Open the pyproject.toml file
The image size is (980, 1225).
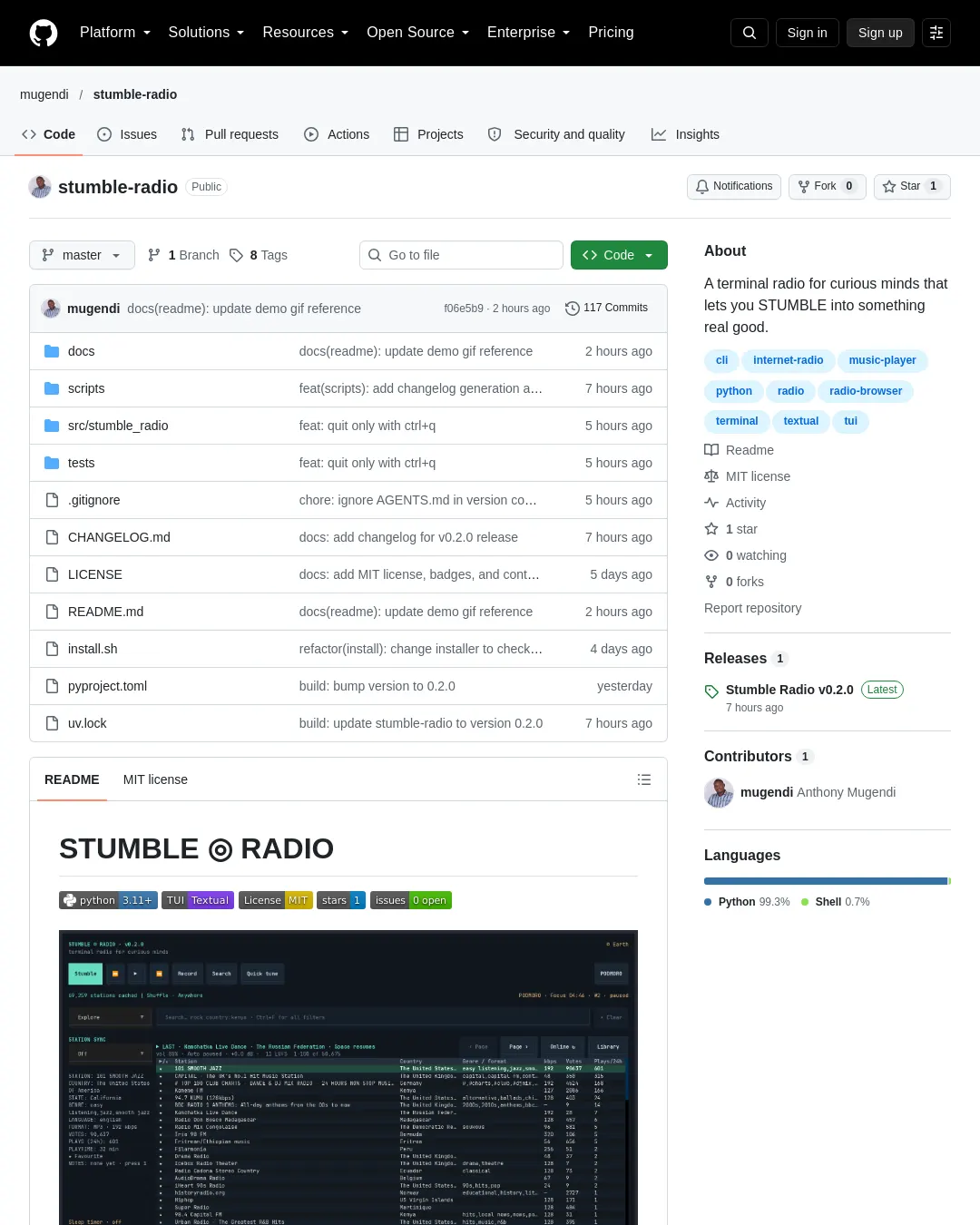107,686
